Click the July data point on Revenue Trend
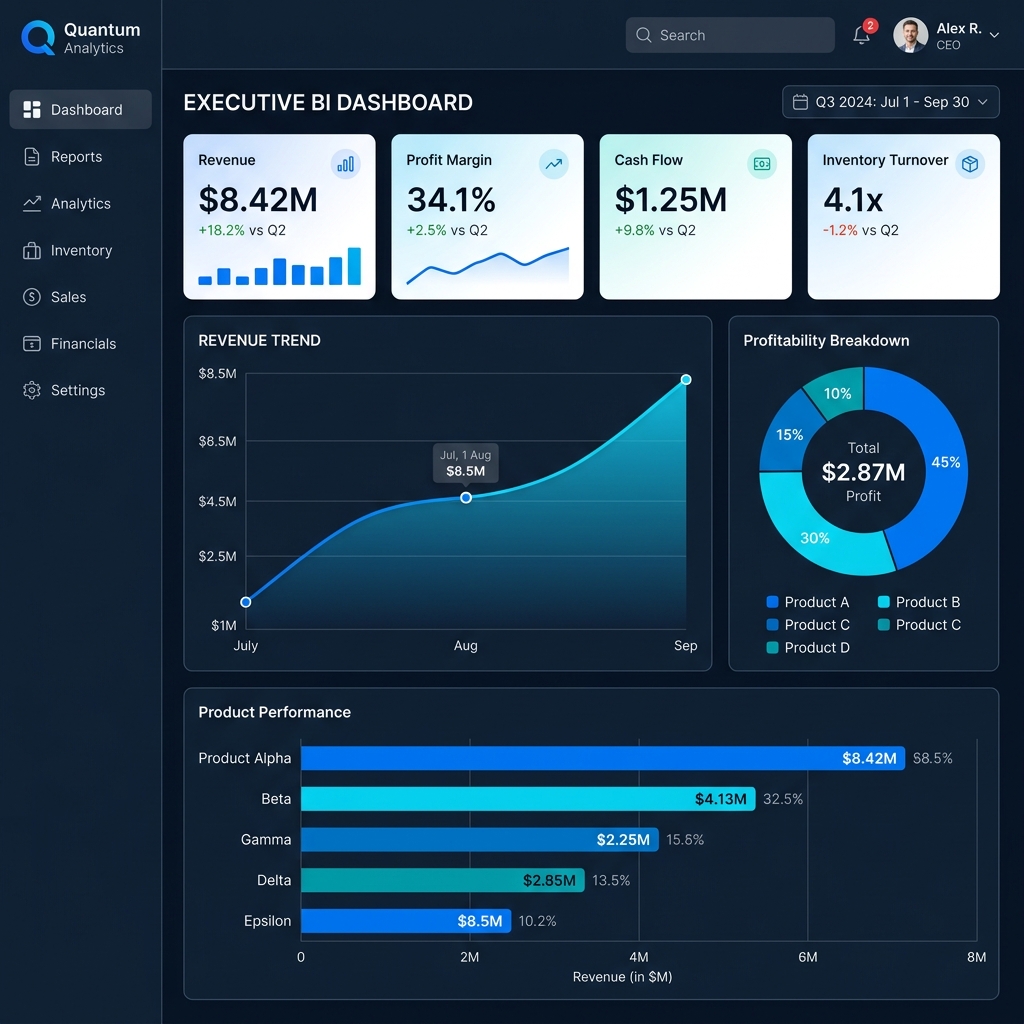This screenshot has width=1024, height=1024. [246, 602]
